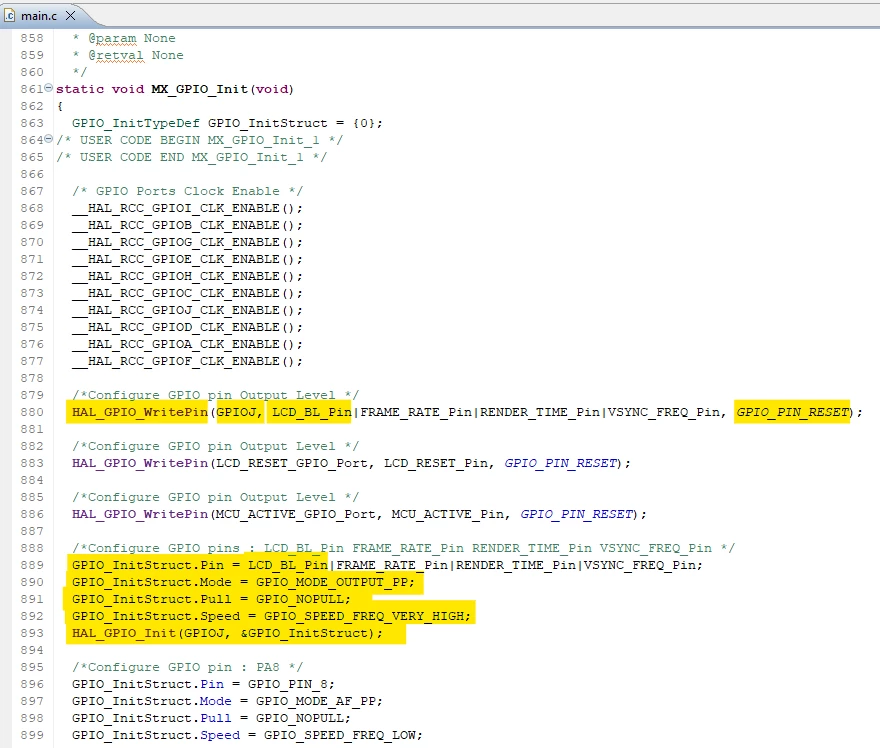Click __HAL_RCC_GPIOD_CLK_ENABLE call
880x748 pixels.
click(187, 327)
